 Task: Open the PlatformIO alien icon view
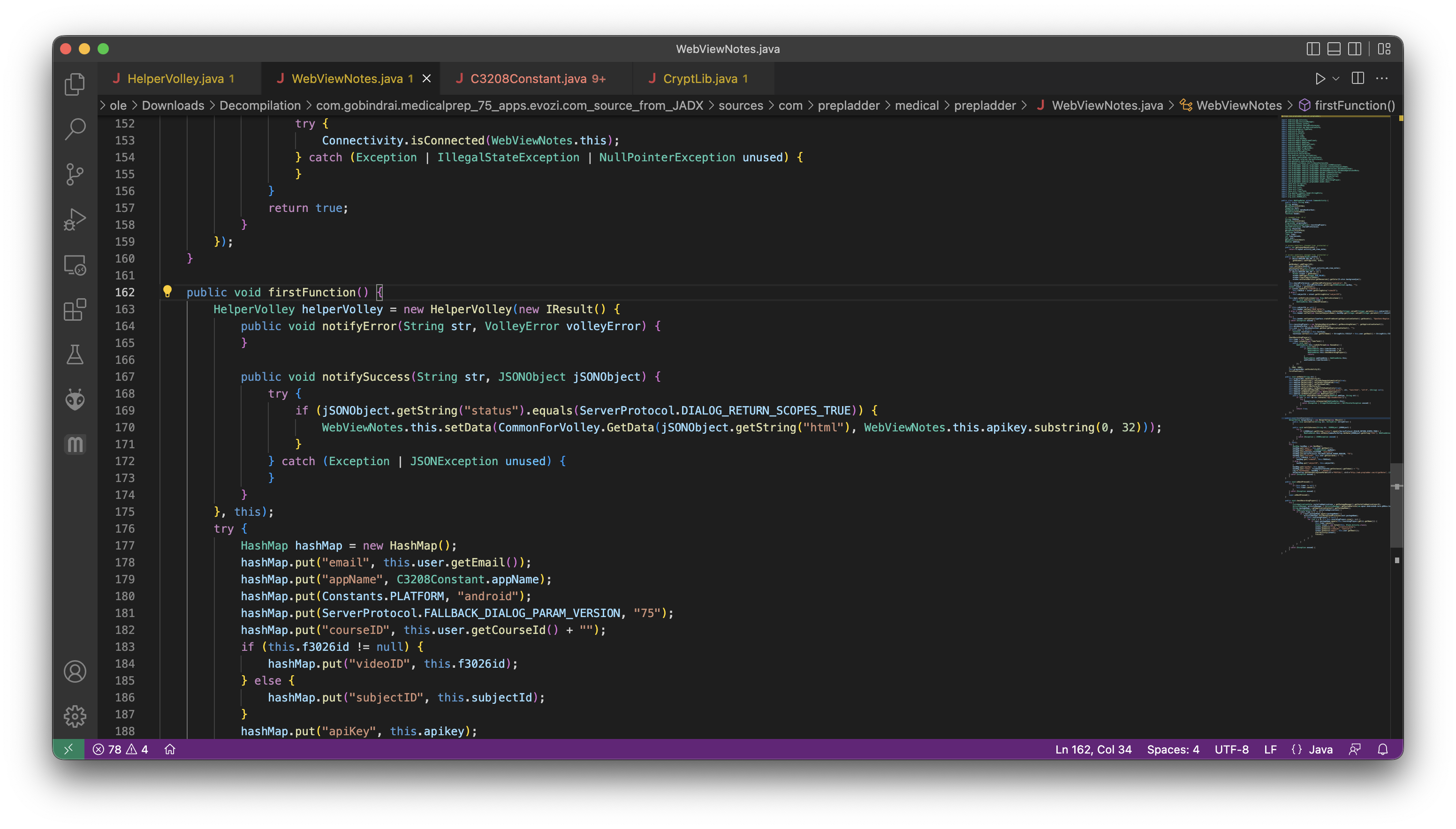75,399
